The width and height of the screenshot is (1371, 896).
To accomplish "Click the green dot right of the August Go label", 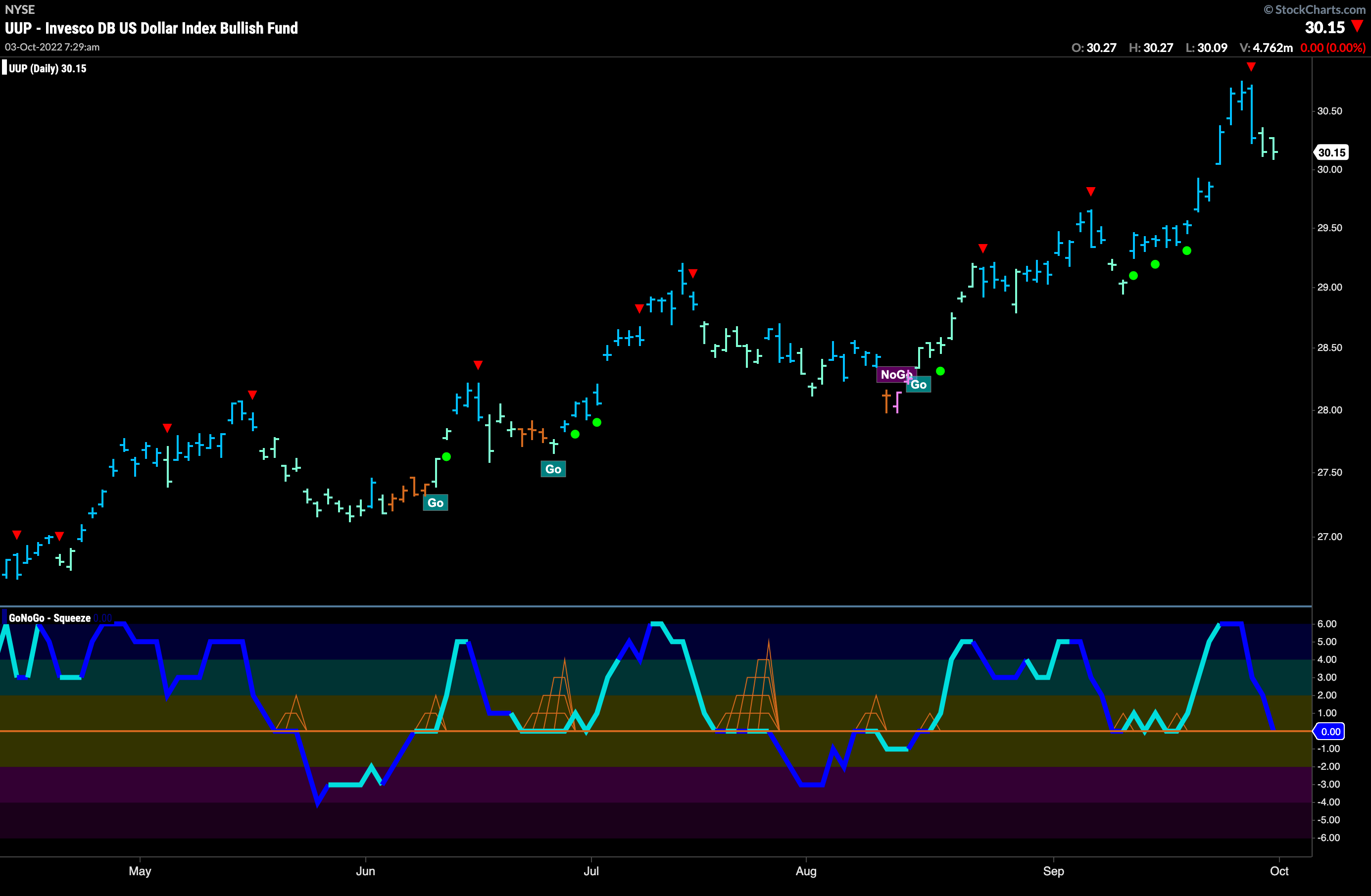I will click(940, 371).
